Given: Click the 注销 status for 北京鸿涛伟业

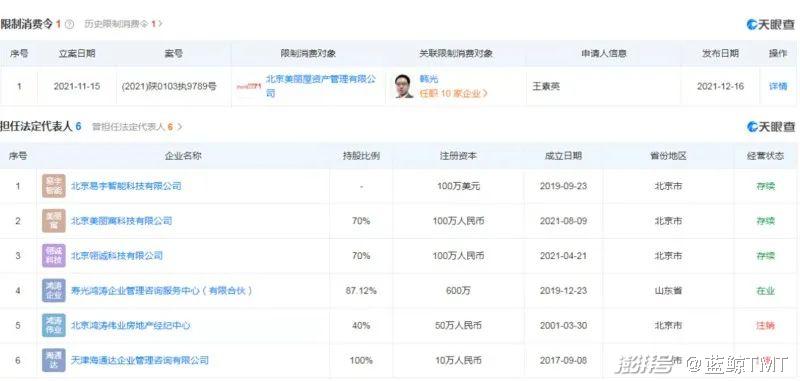Looking at the screenshot, I should click(x=765, y=325).
